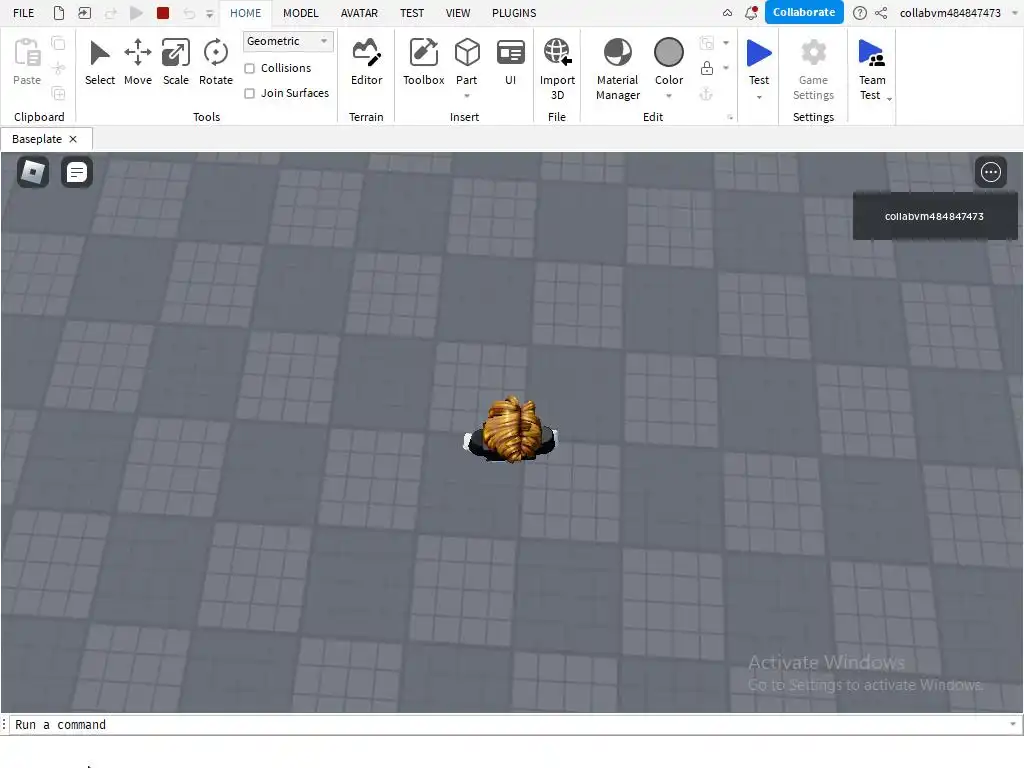This screenshot has height=768, width=1024.
Task: Insert a new Part
Action: [x=467, y=61]
